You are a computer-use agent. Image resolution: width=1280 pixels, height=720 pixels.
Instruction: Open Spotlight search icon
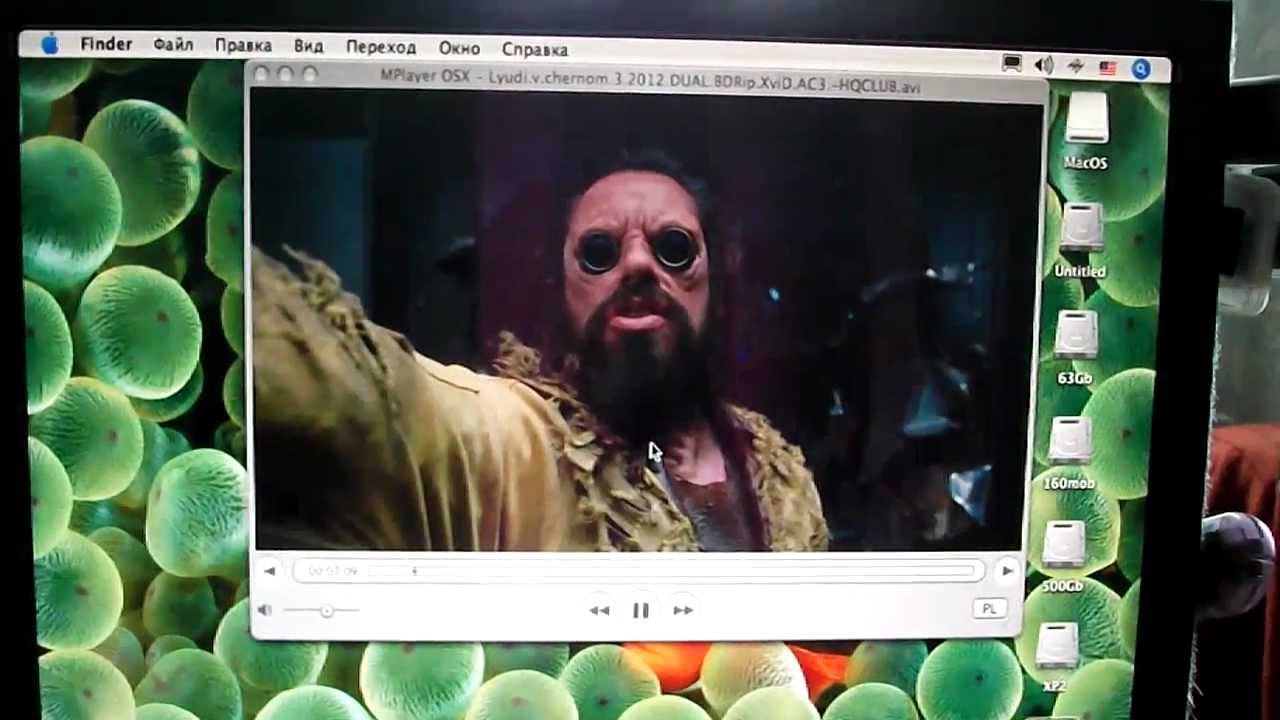pyautogui.click(x=1141, y=68)
